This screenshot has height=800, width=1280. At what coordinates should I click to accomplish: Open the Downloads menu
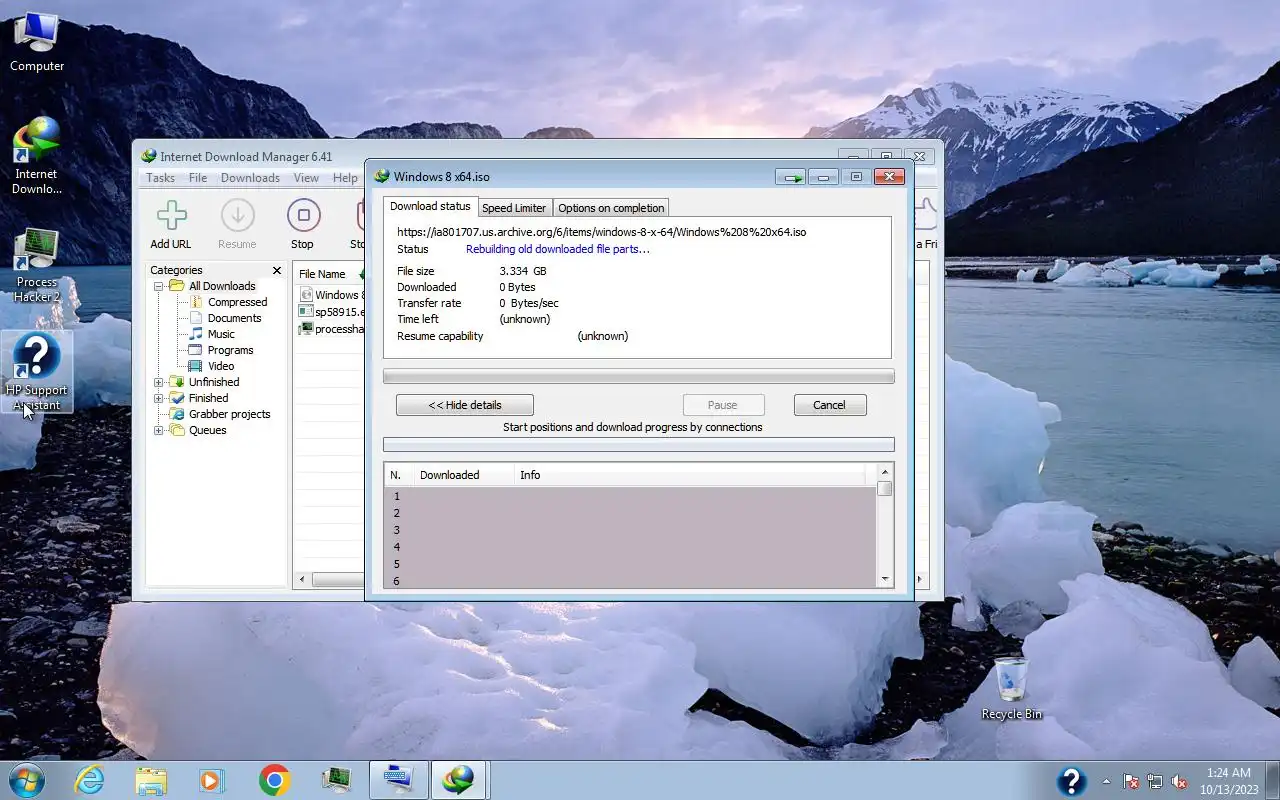250,178
